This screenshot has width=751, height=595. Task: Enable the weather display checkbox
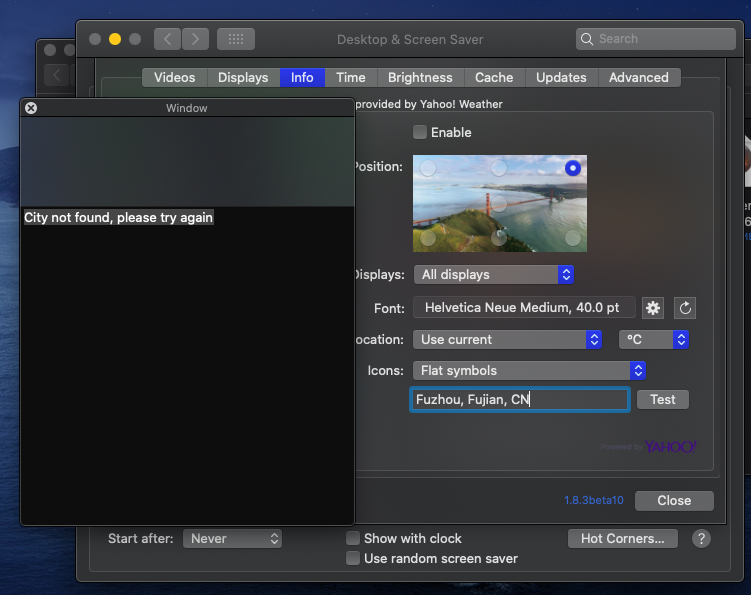420,132
